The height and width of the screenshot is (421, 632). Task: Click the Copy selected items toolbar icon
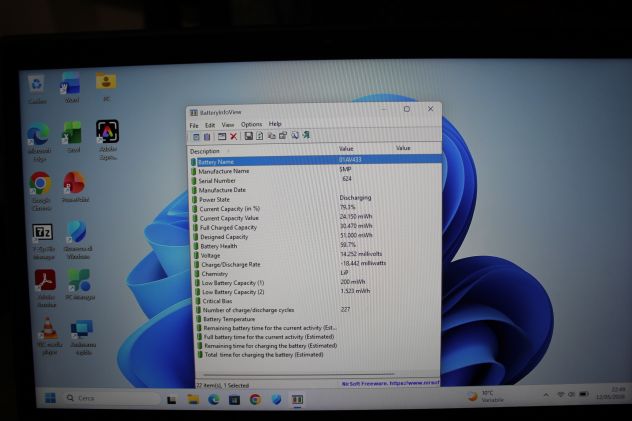pos(272,136)
